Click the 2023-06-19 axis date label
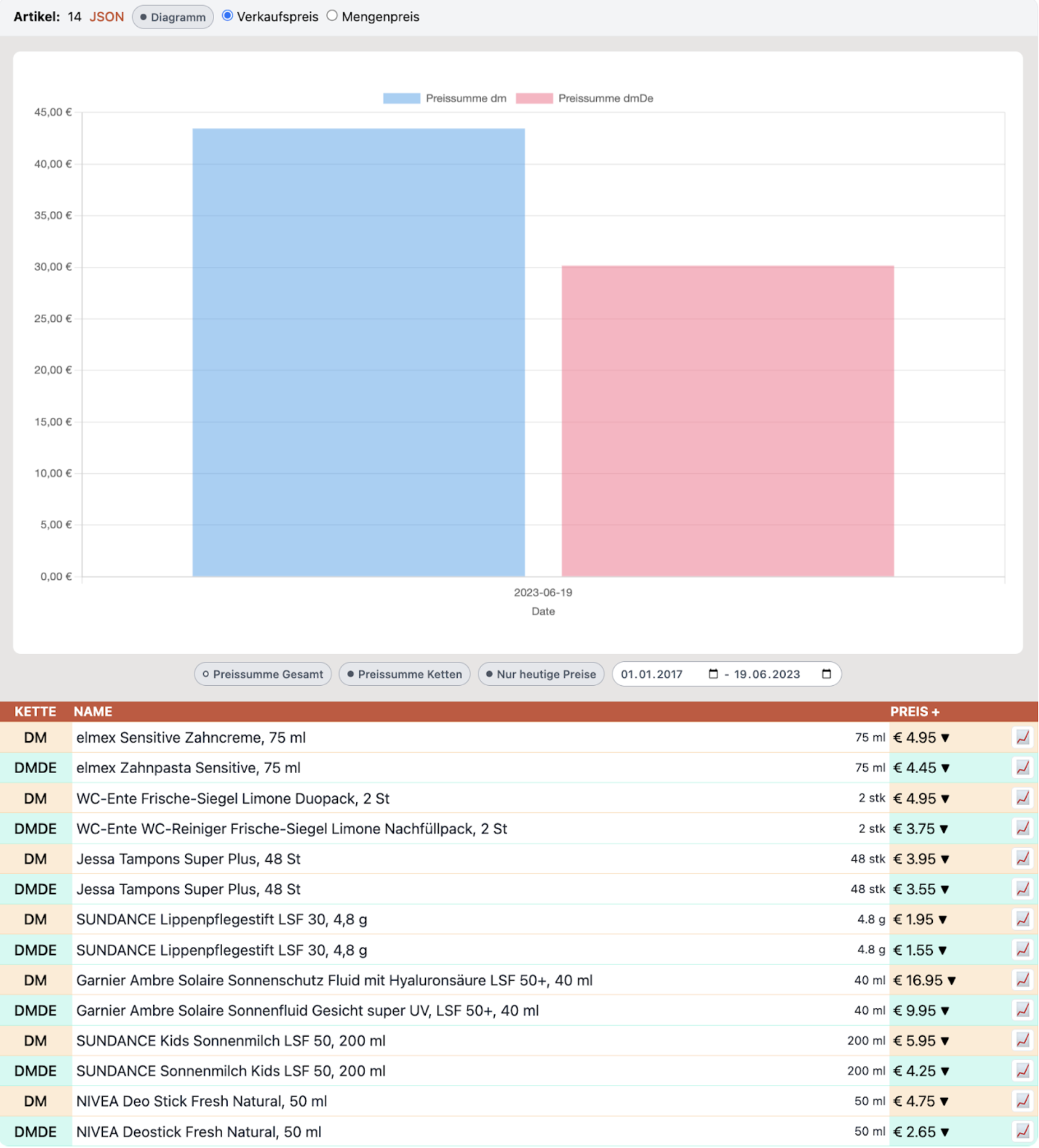 (543, 592)
